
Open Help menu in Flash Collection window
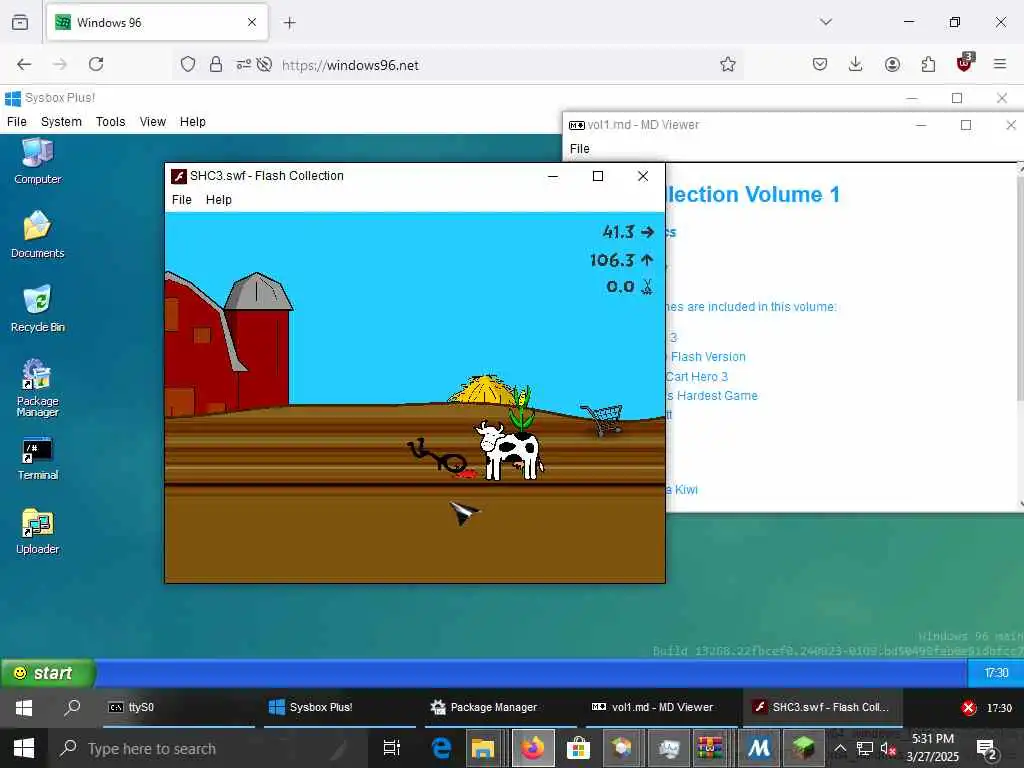219,200
